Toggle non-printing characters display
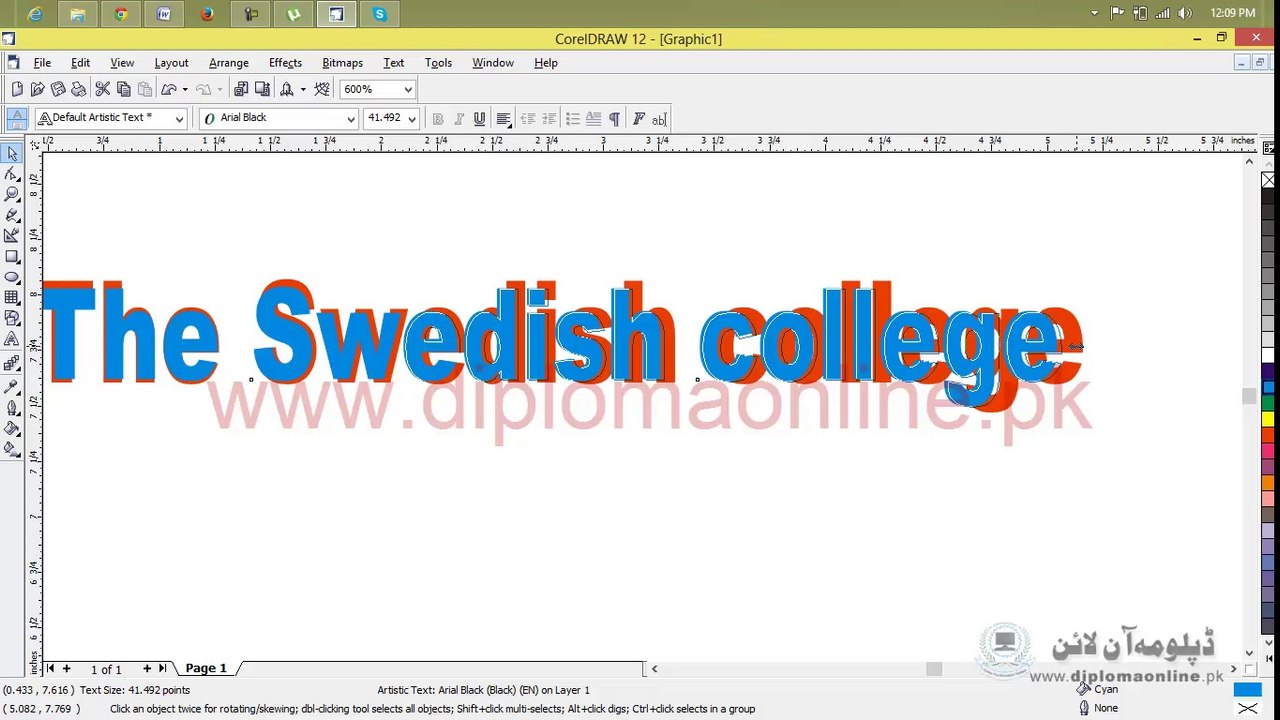Viewport: 1280px width, 720px height. [x=614, y=119]
